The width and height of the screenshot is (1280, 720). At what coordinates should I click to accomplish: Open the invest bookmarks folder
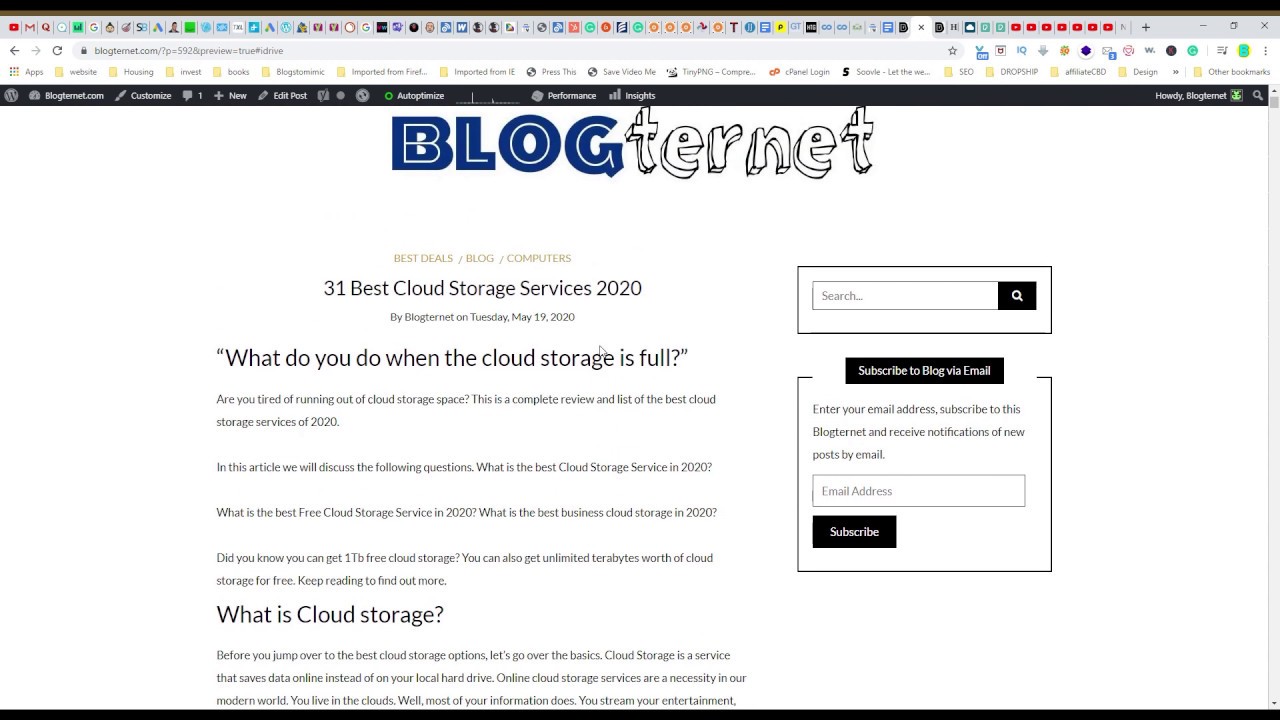(183, 72)
